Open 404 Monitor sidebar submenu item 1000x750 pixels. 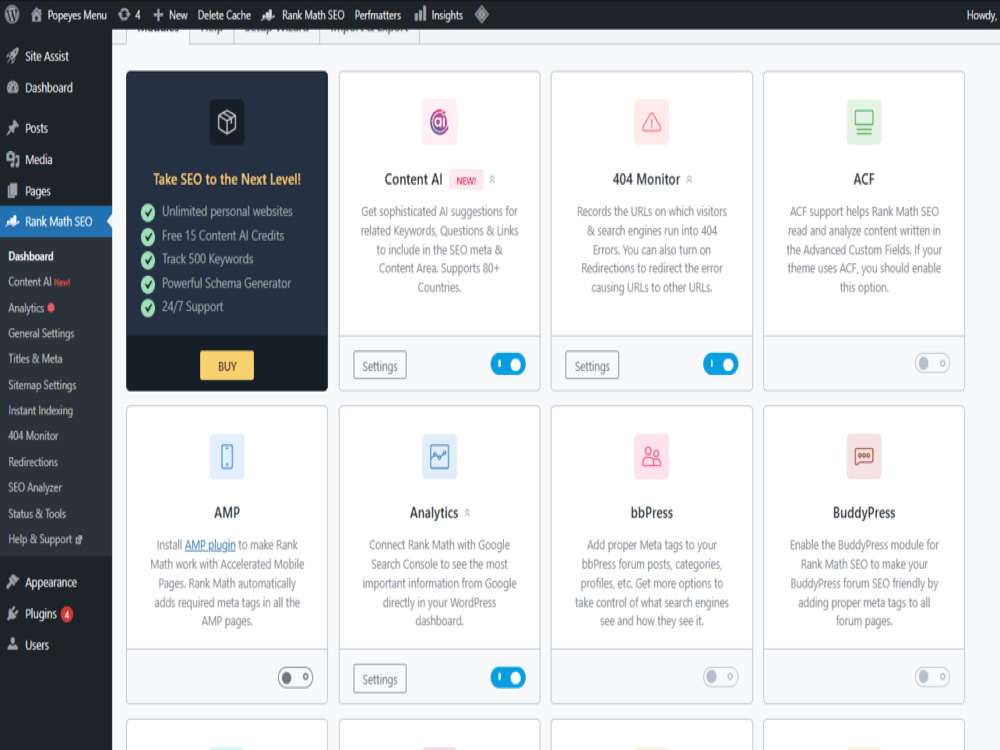pyautogui.click(x=33, y=436)
